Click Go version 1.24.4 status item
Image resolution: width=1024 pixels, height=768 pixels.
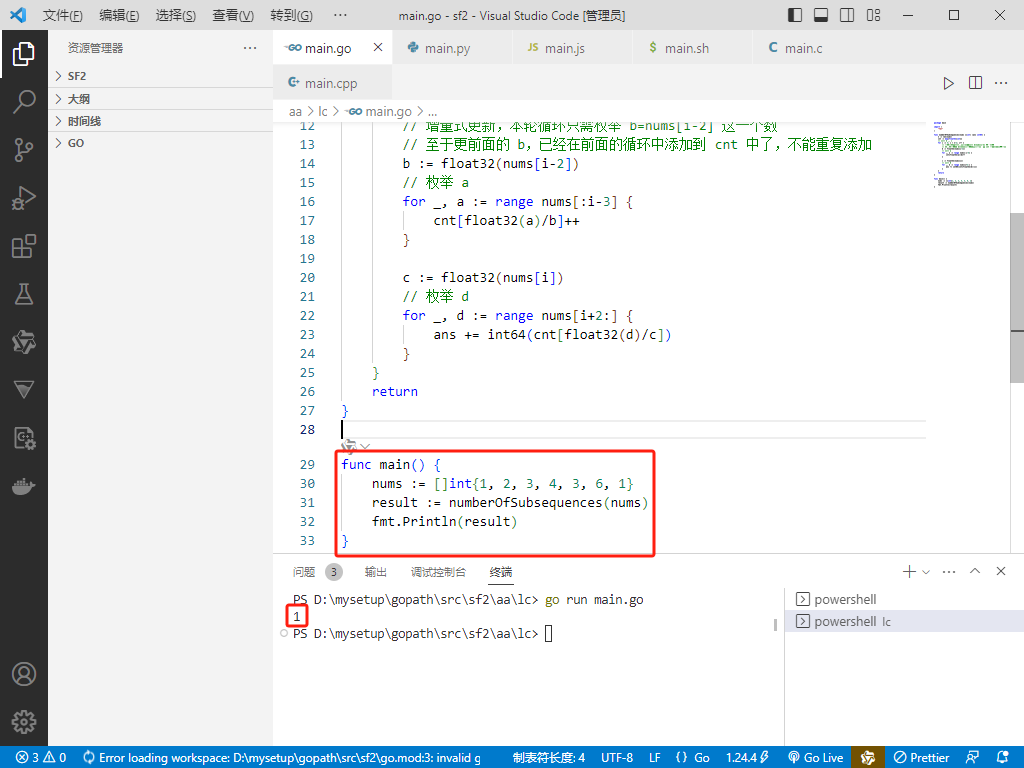tap(747, 758)
